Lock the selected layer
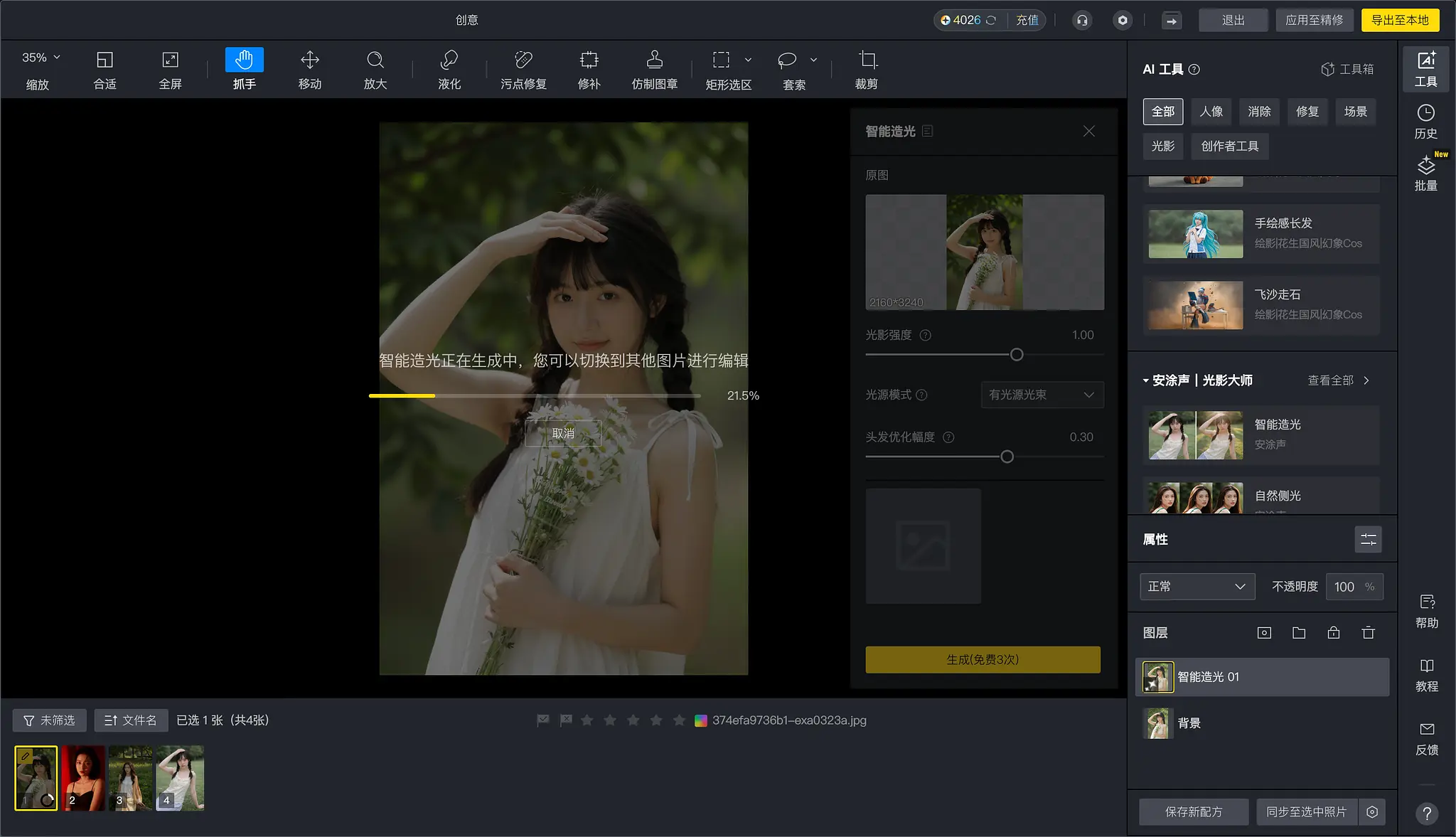Image resolution: width=1456 pixels, height=837 pixels. tap(1333, 633)
